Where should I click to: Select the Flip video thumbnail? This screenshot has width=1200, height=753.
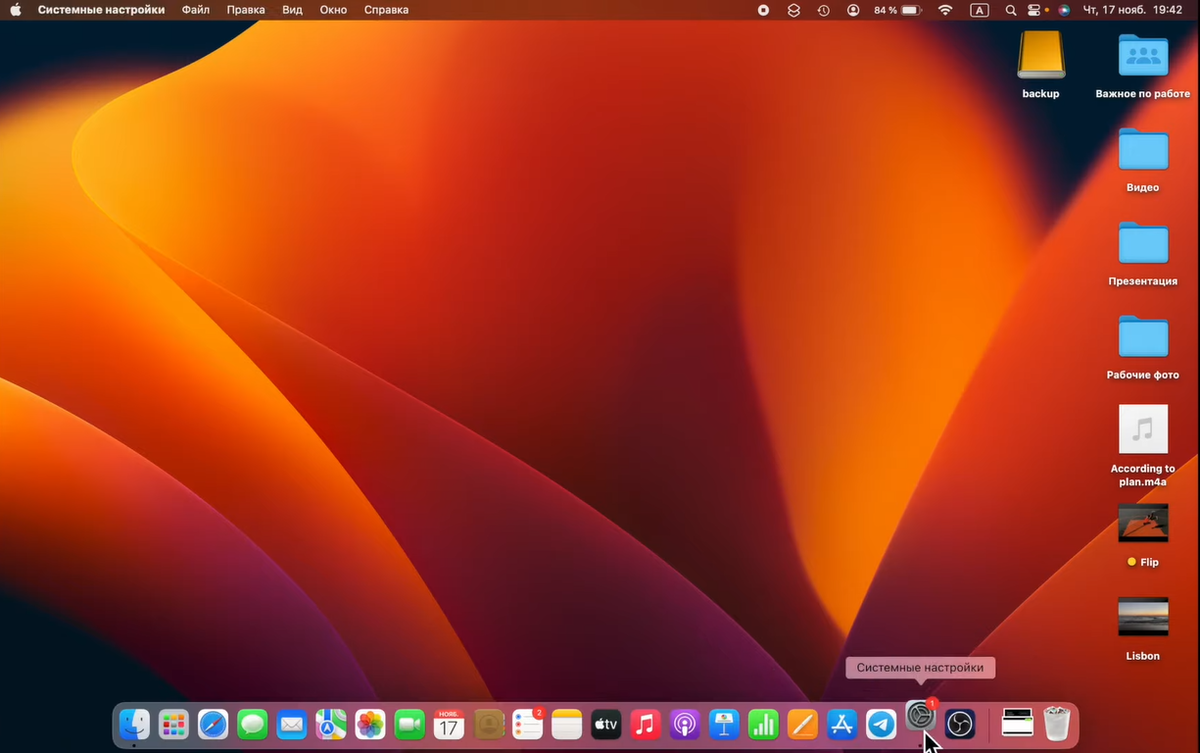pyautogui.click(x=1143, y=524)
